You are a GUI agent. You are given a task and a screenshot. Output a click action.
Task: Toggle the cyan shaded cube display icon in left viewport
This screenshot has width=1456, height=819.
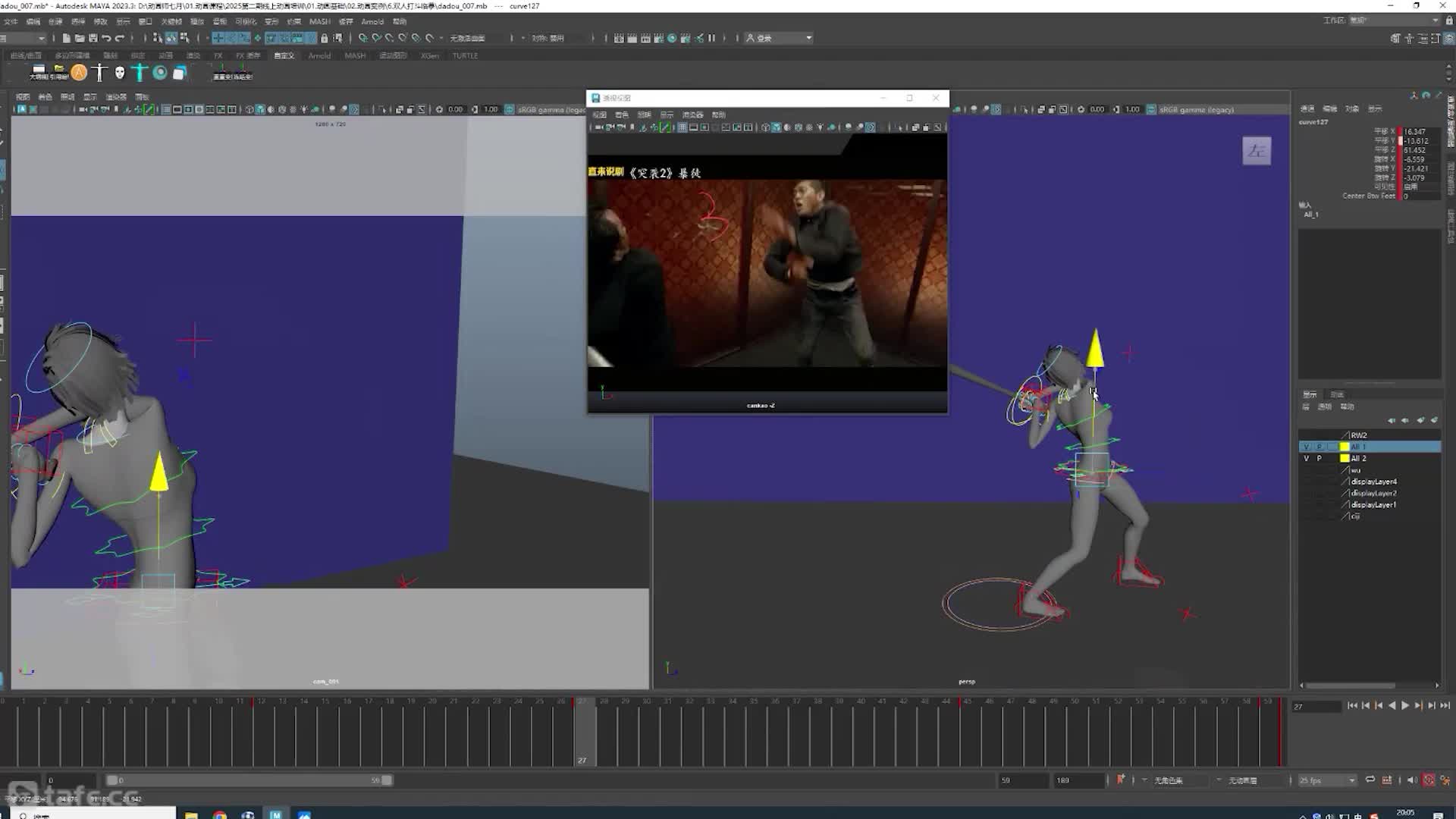click(260, 109)
